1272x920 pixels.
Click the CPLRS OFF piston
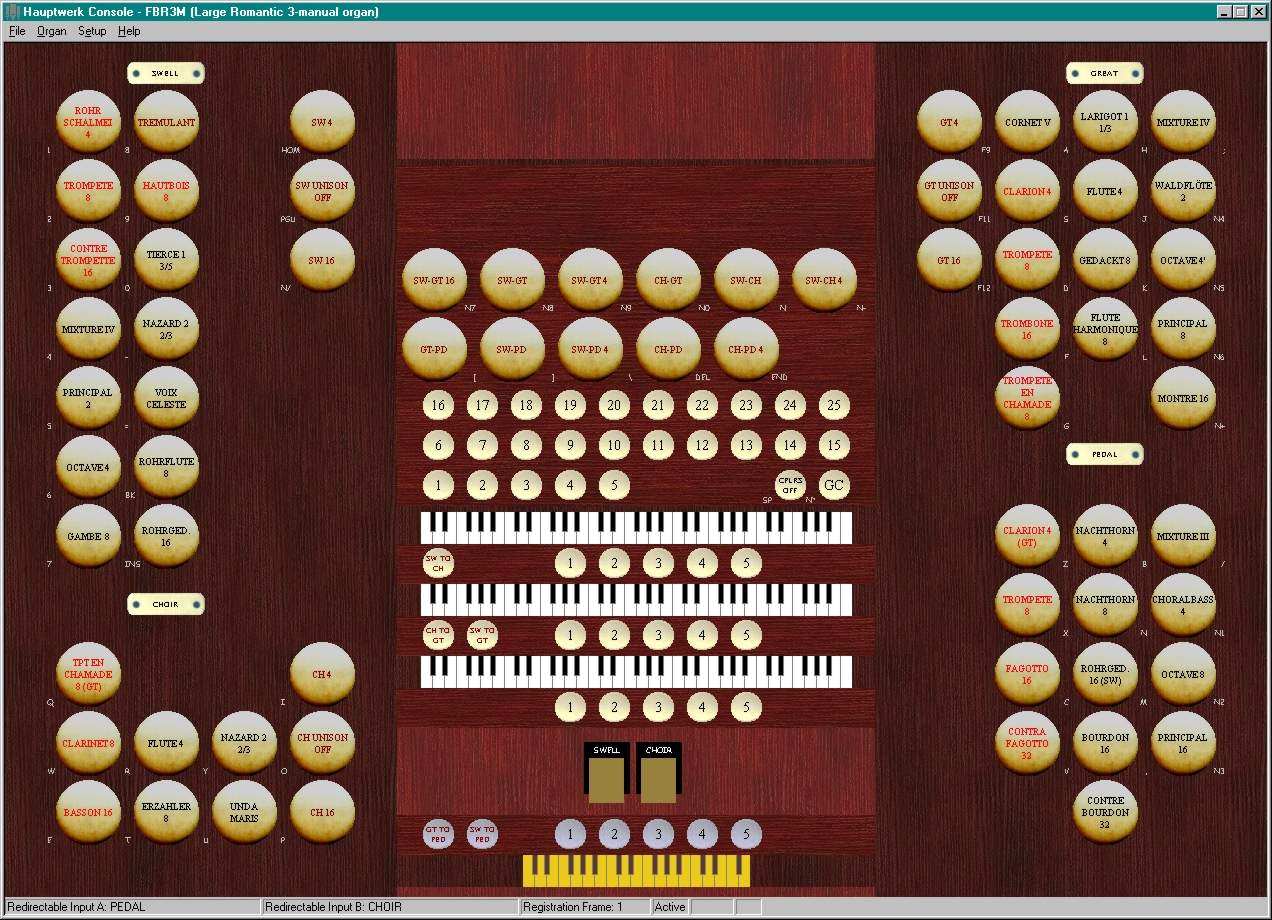tap(790, 485)
